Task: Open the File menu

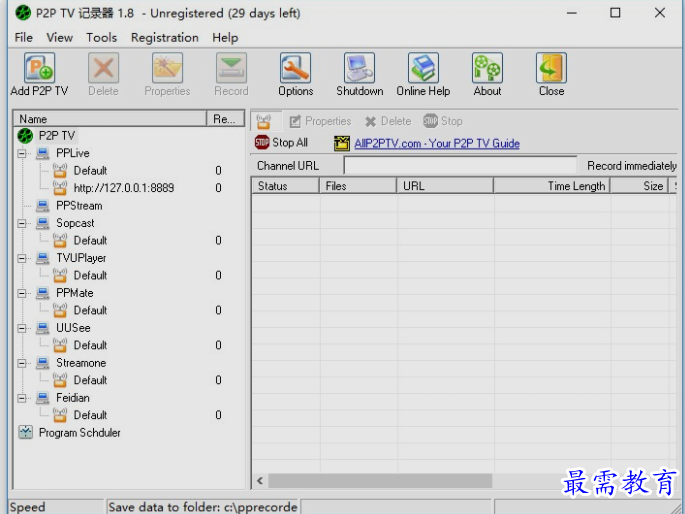Action: 24,38
